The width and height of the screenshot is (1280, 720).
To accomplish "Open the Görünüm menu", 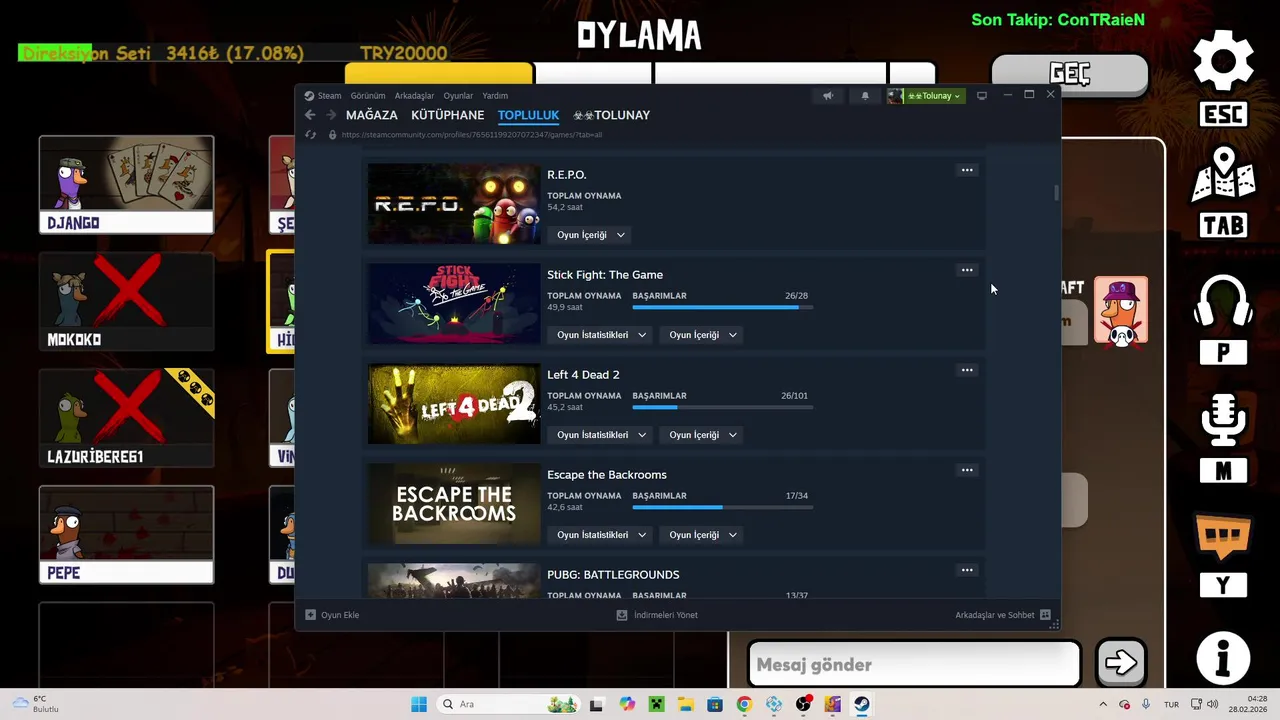I will pos(368,96).
